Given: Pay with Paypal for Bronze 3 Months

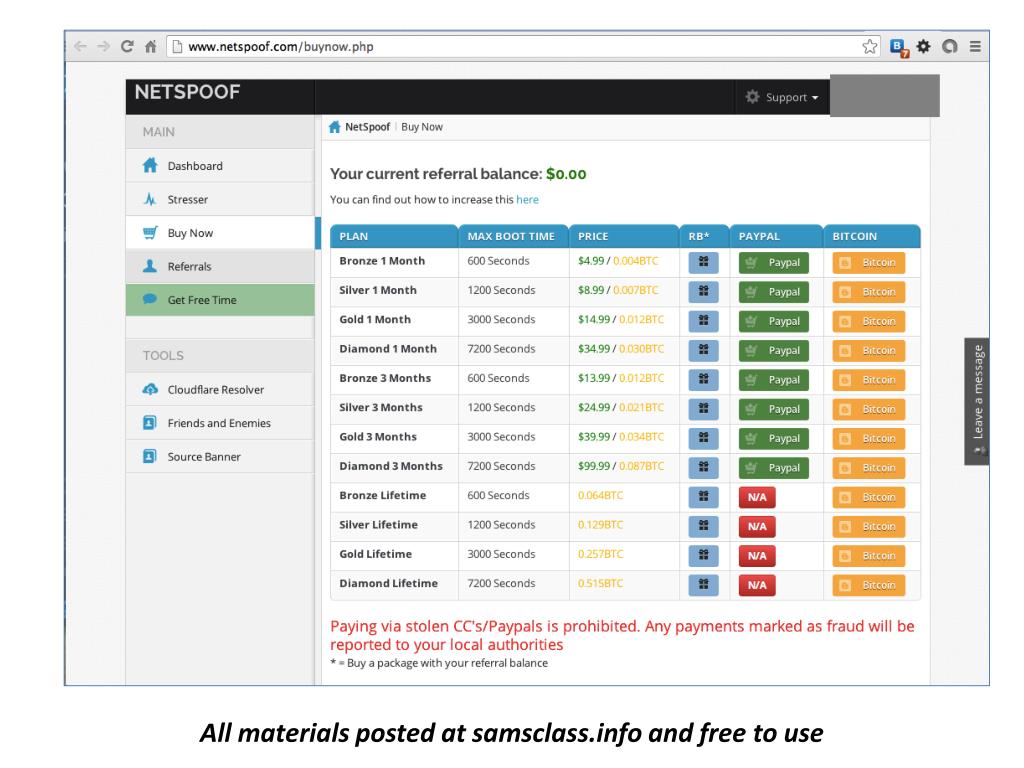Looking at the screenshot, I should click(774, 380).
